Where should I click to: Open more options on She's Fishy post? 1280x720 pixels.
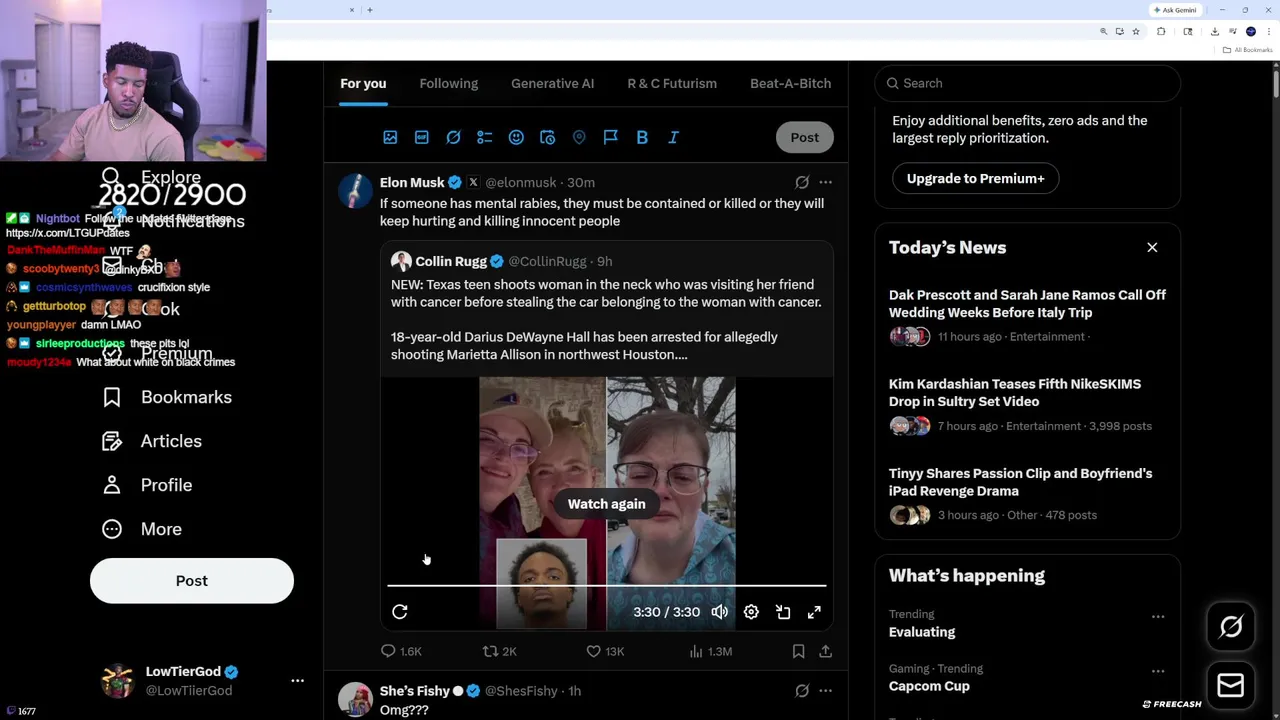825,691
